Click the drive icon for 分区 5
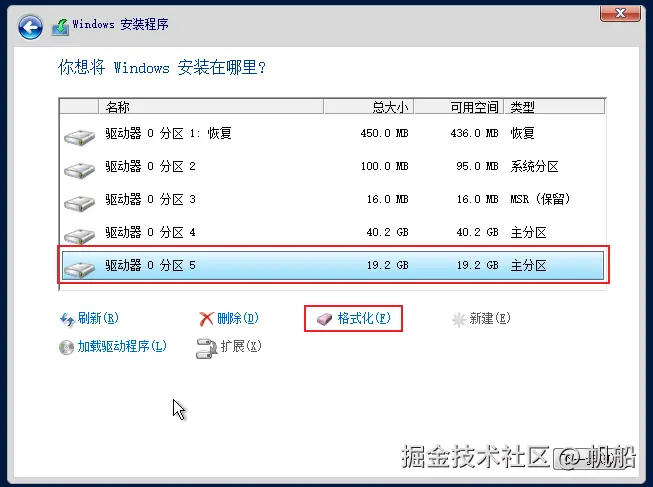 (x=79, y=269)
